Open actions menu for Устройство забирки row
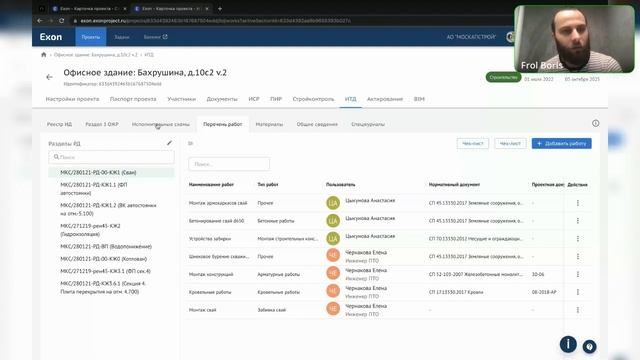Screen dimensions: 640x360 tap(578, 239)
